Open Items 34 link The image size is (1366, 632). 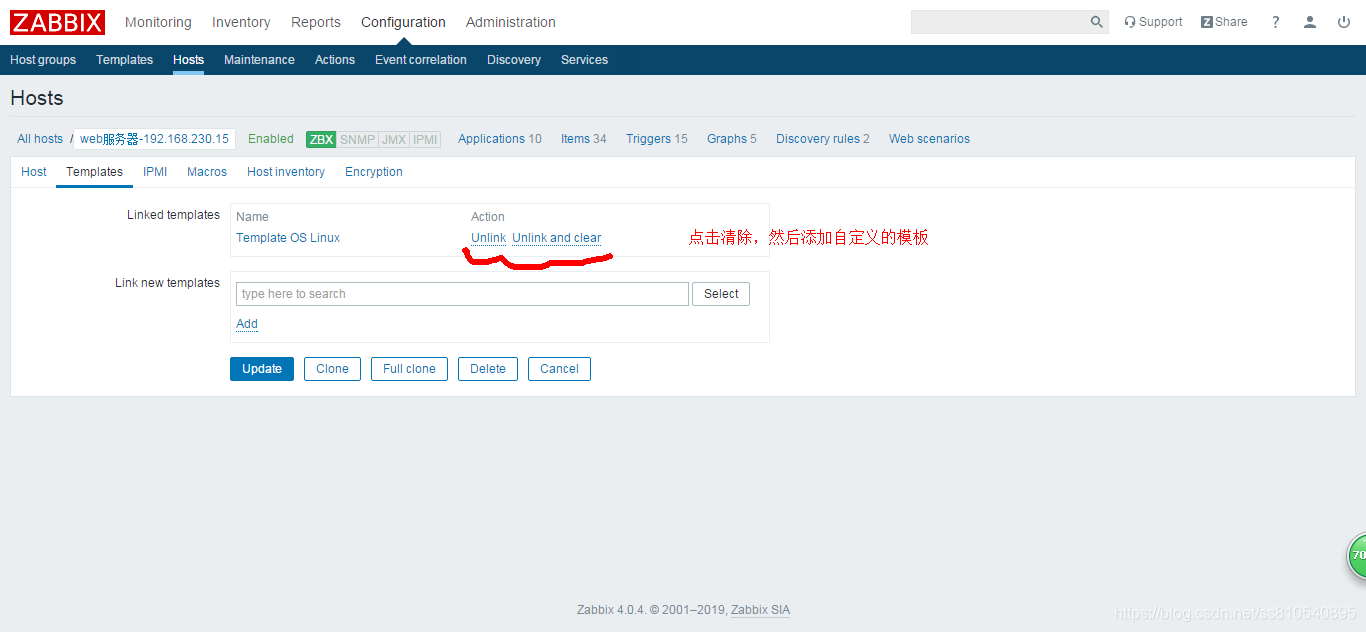pyautogui.click(x=584, y=139)
